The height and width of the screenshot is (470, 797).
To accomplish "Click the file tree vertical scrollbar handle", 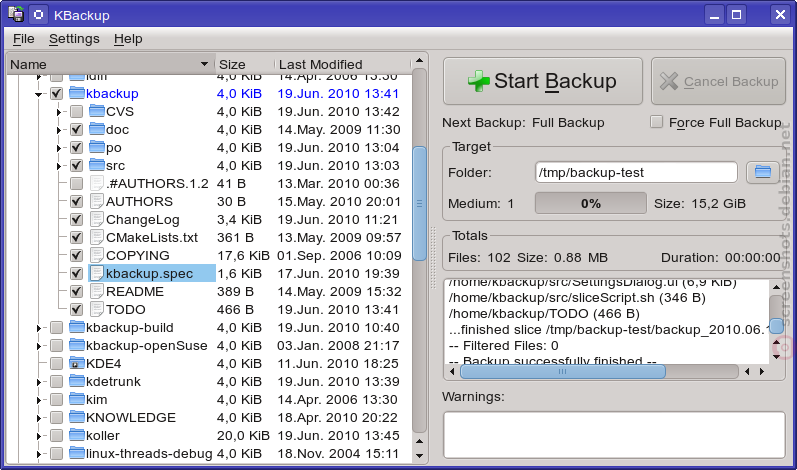I will point(419,203).
